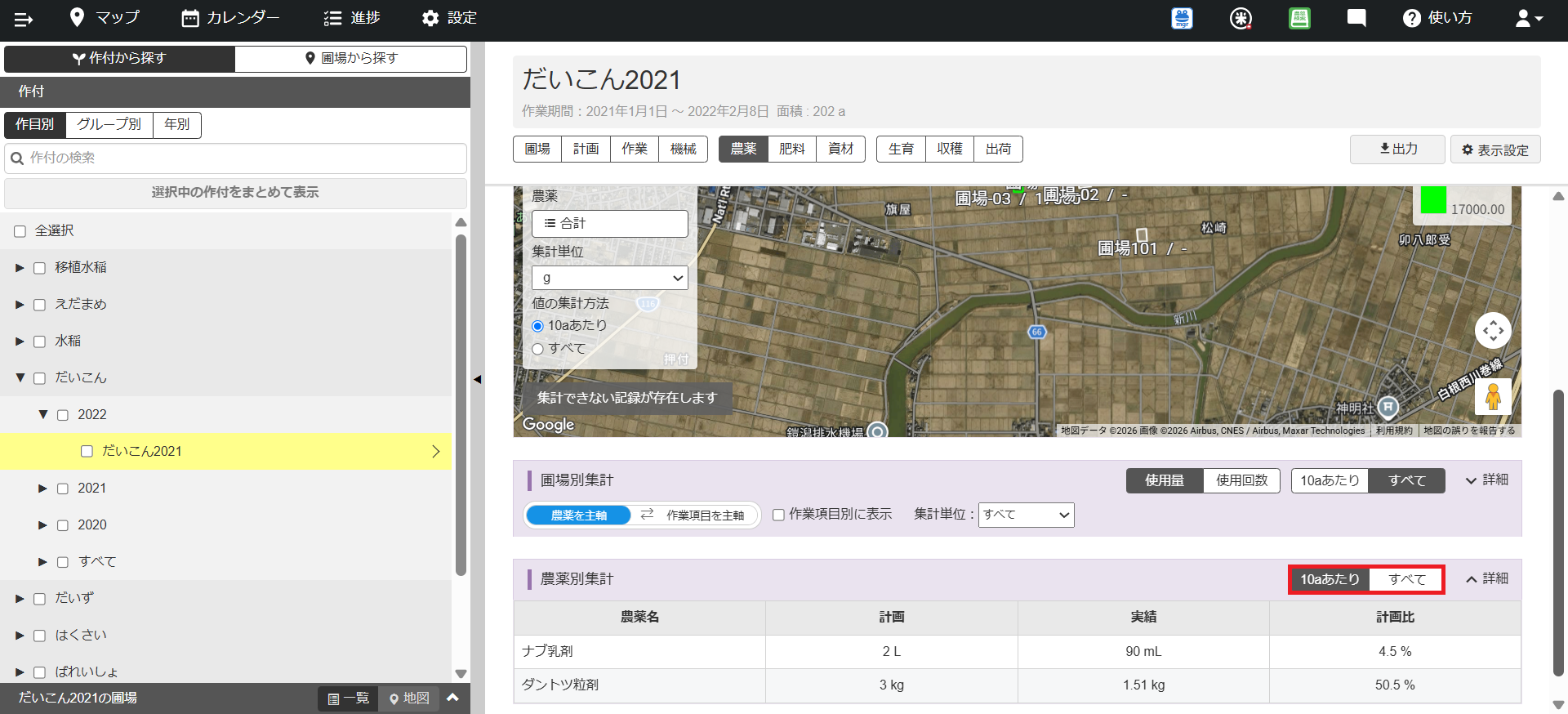The height and width of the screenshot is (714, 1568).
Task: Open the green notebook app icon
Action: coord(1299,18)
